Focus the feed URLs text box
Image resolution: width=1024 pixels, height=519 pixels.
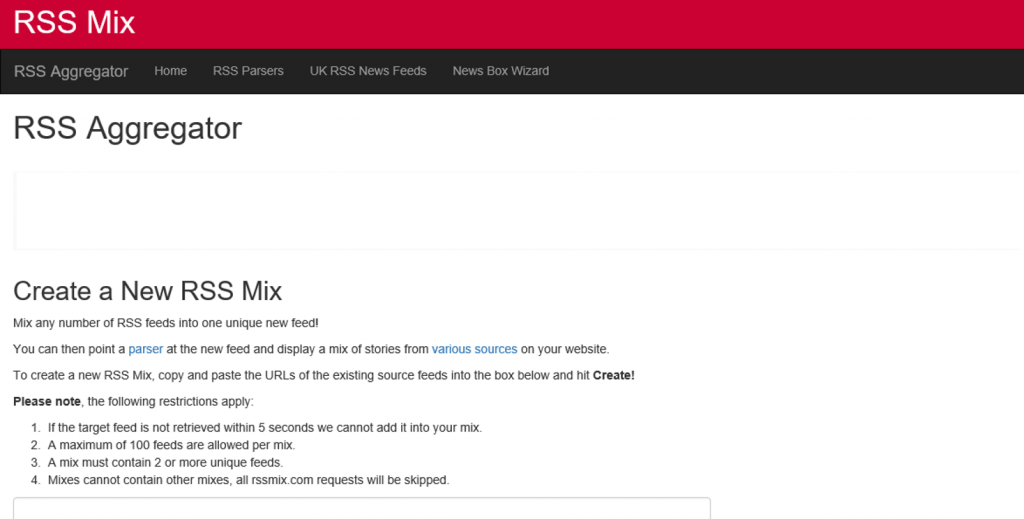361,508
